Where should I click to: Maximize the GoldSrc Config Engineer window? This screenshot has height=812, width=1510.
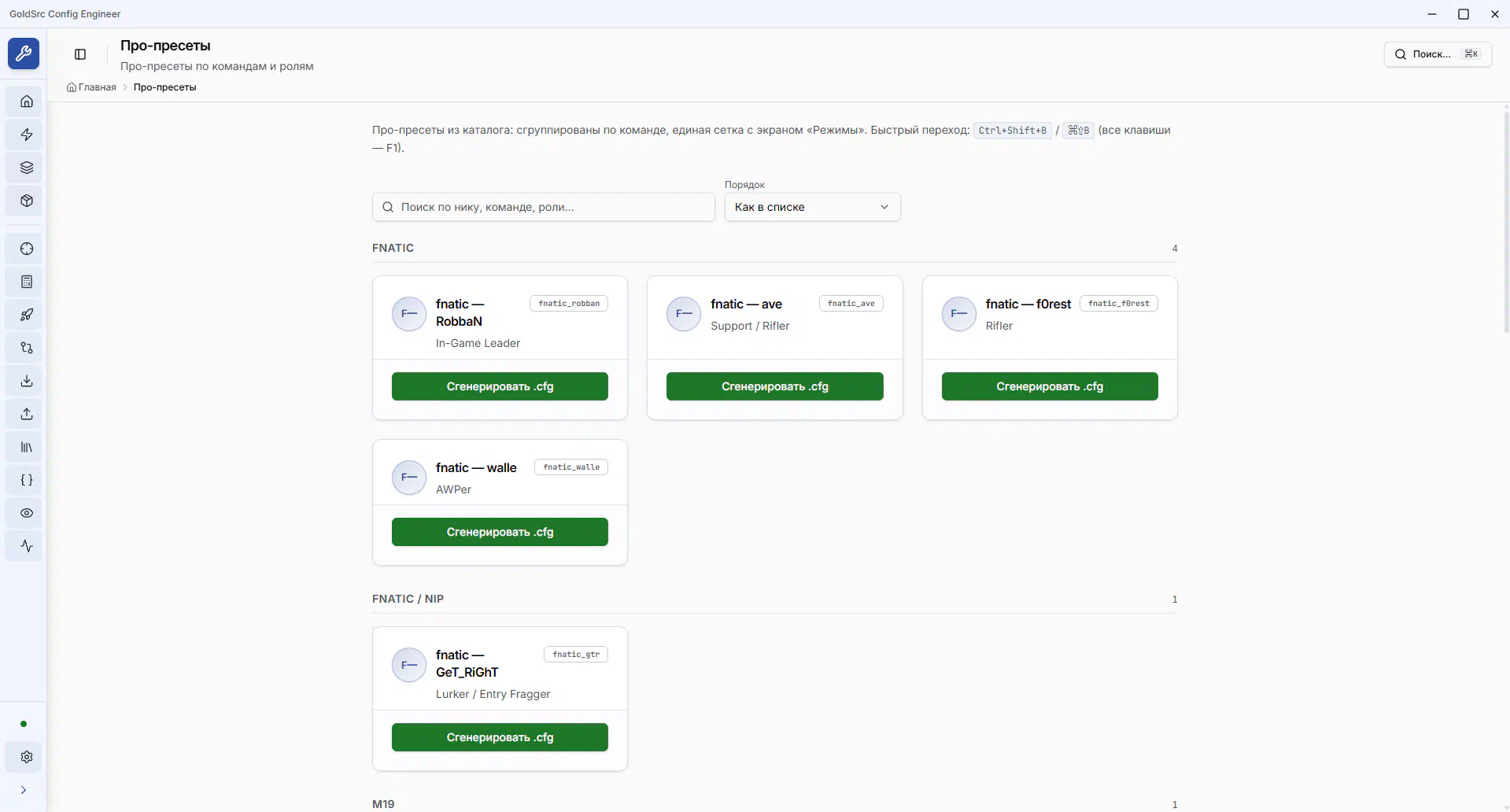[x=1464, y=14]
